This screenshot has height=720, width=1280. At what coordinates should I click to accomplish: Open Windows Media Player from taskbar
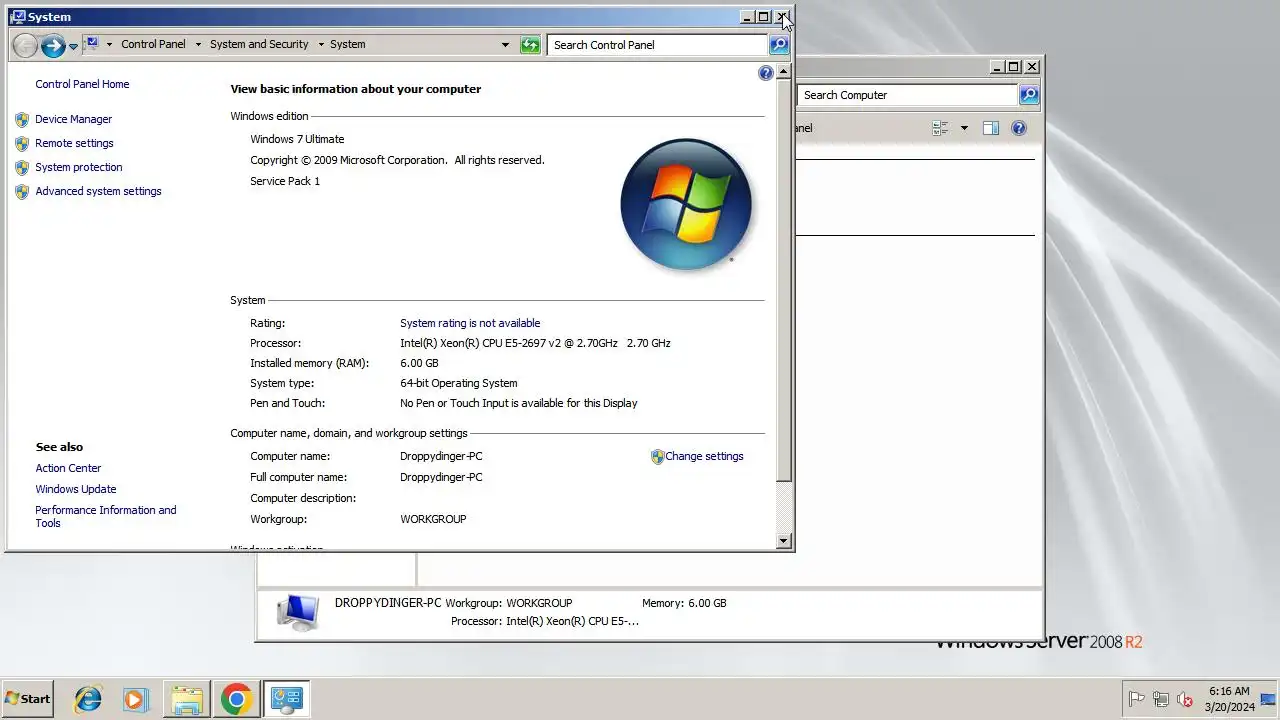pos(136,699)
